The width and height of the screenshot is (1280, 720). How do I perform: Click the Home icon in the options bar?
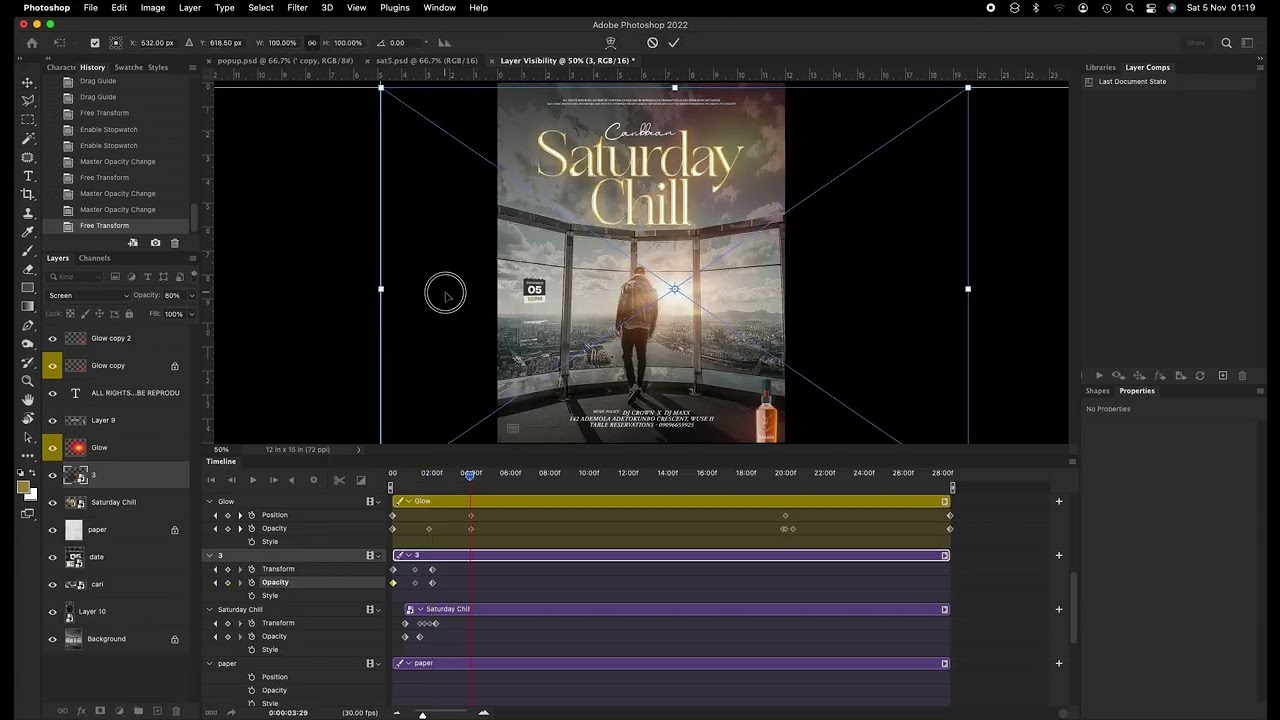pyautogui.click(x=31, y=43)
